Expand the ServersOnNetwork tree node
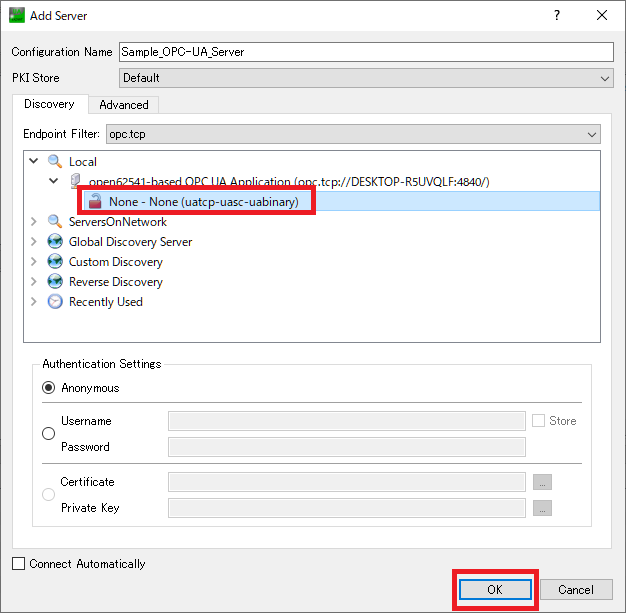626x613 pixels. click(35, 222)
